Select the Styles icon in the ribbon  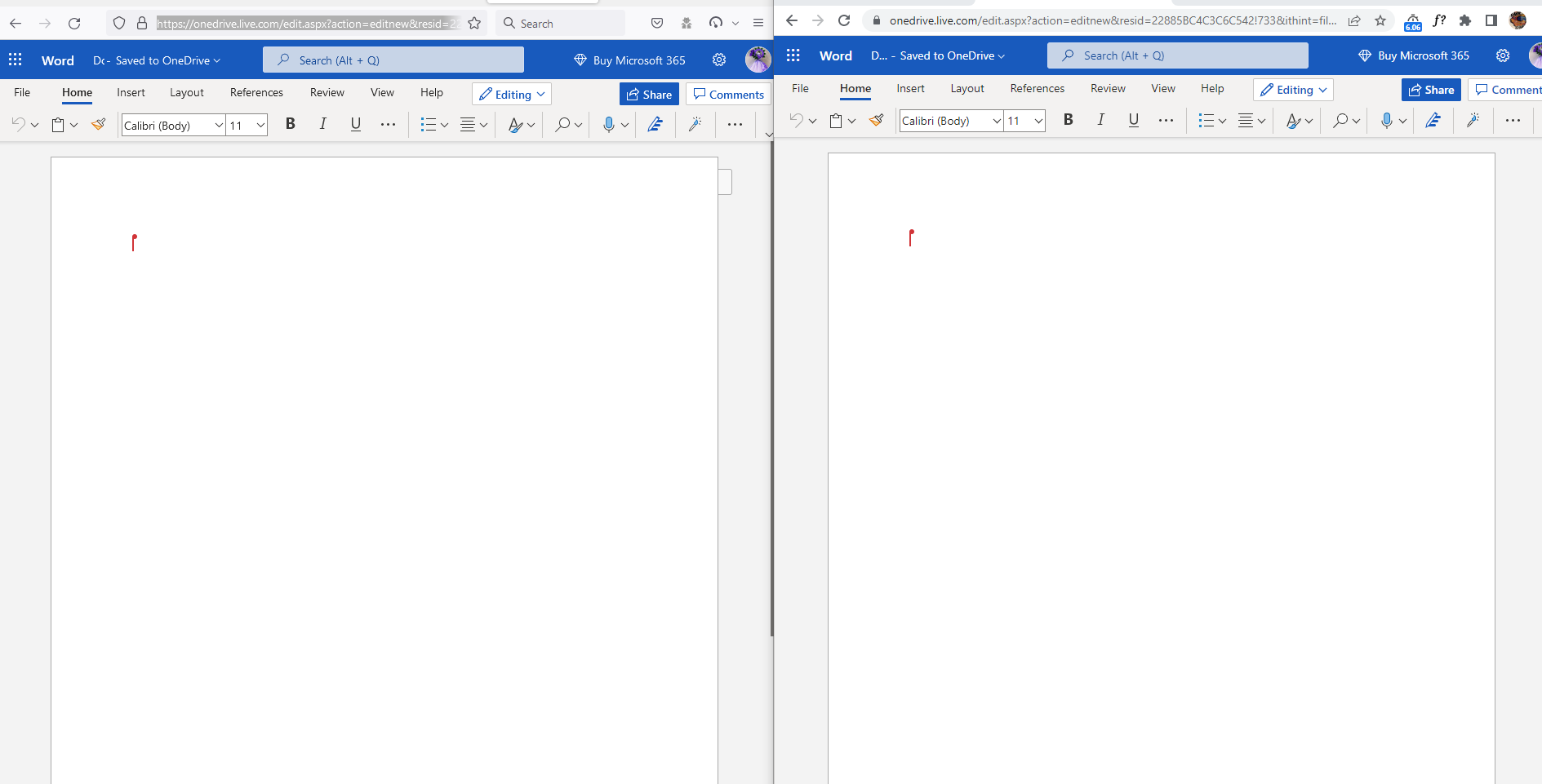pyautogui.click(x=515, y=124)
